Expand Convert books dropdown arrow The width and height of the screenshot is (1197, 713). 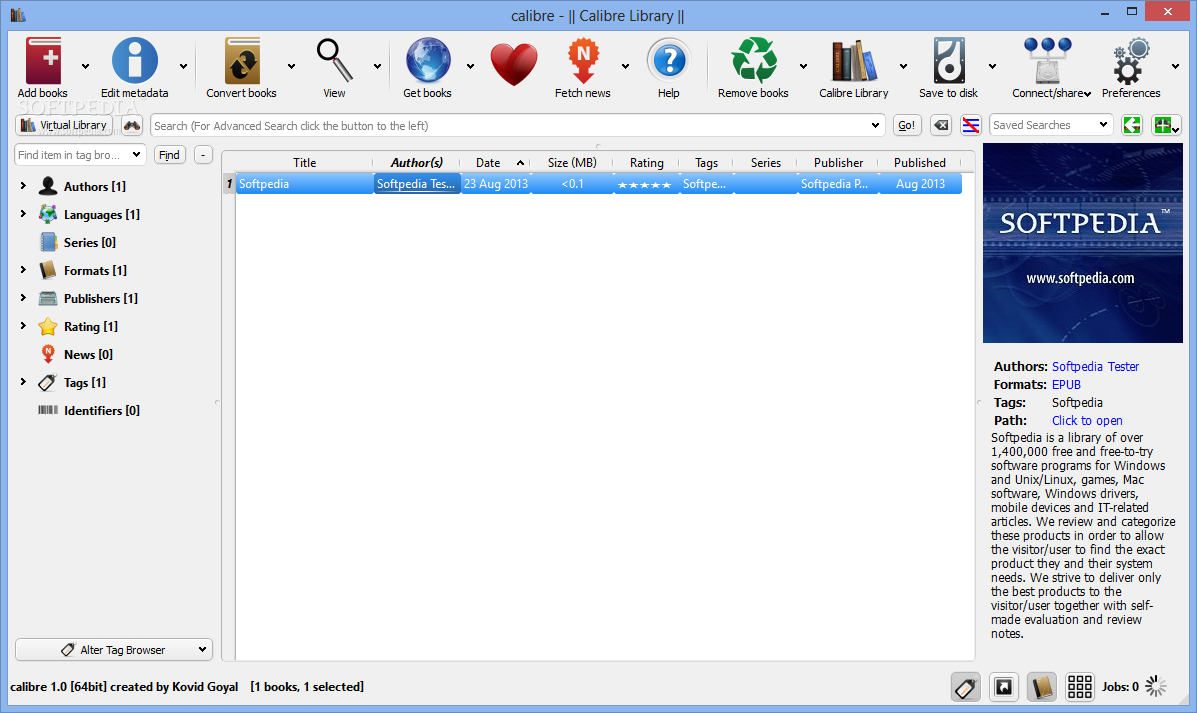click(x=291, y=66)
